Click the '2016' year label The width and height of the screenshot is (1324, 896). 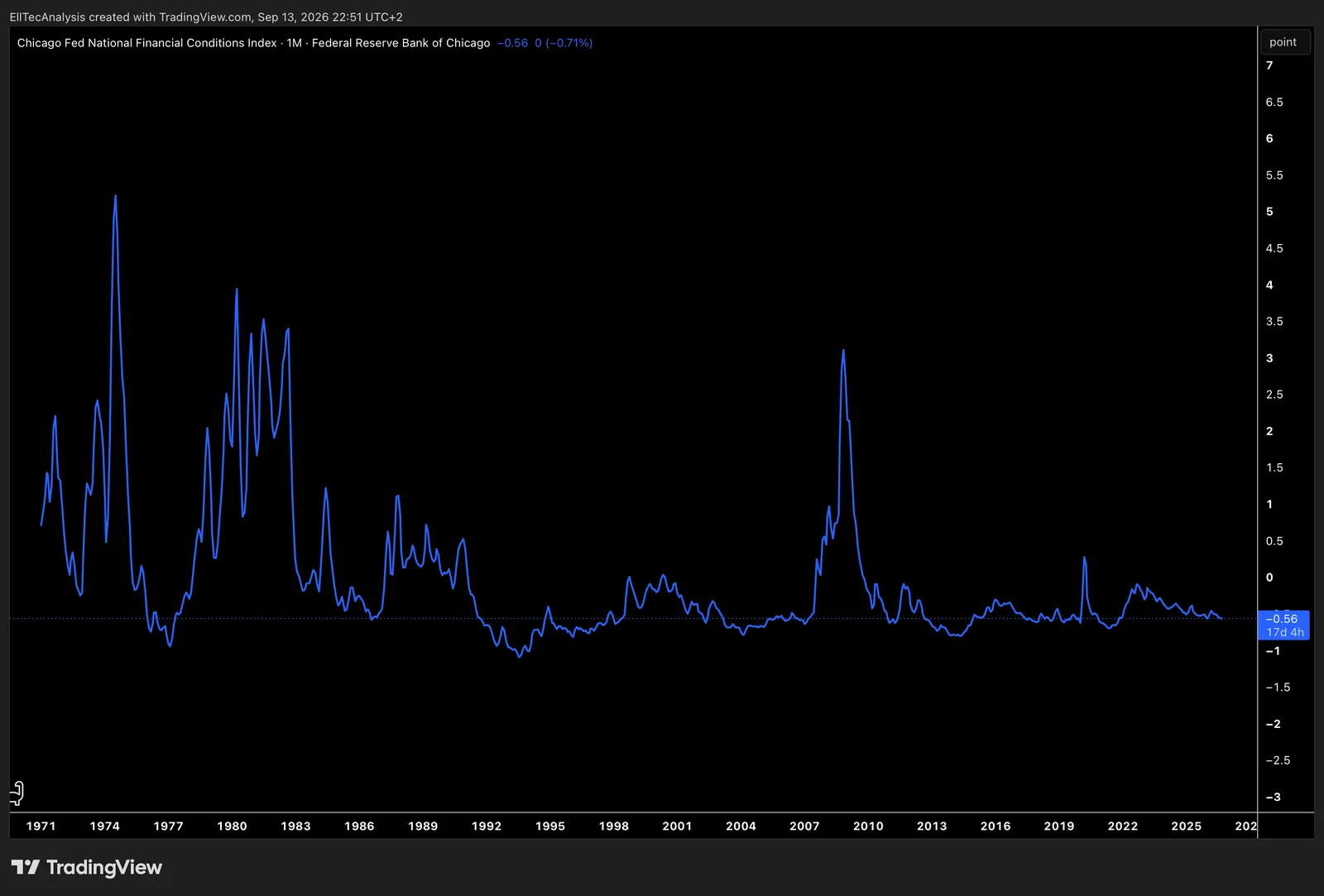pyautogui.click(x=995, y=826)
